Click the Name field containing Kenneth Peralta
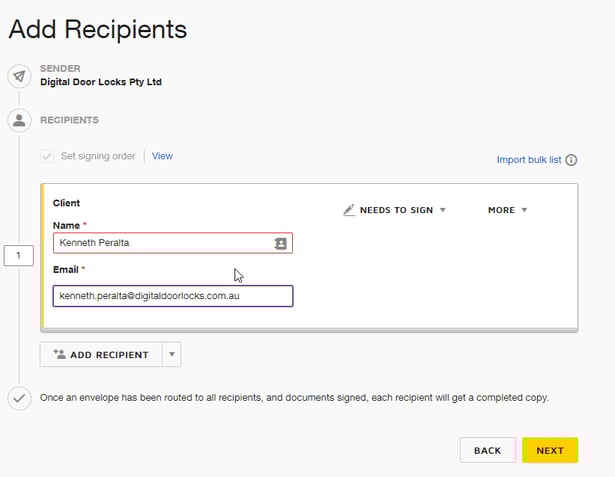615x477 pixels. point(160,243)
